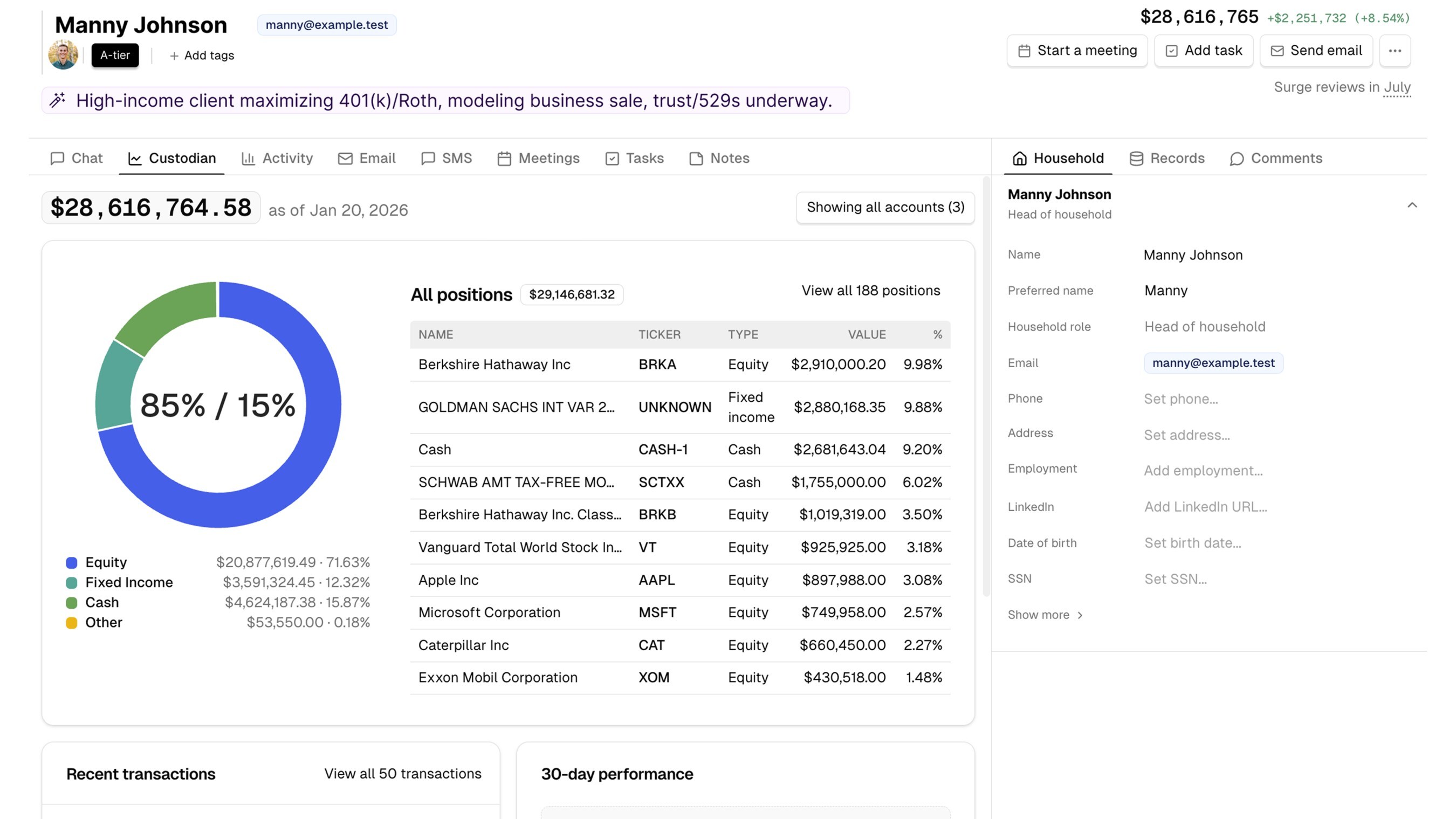The image size is (1456, 819).
Task: Click the database icon on the Records tab
Action: (x=1136, y=159)
